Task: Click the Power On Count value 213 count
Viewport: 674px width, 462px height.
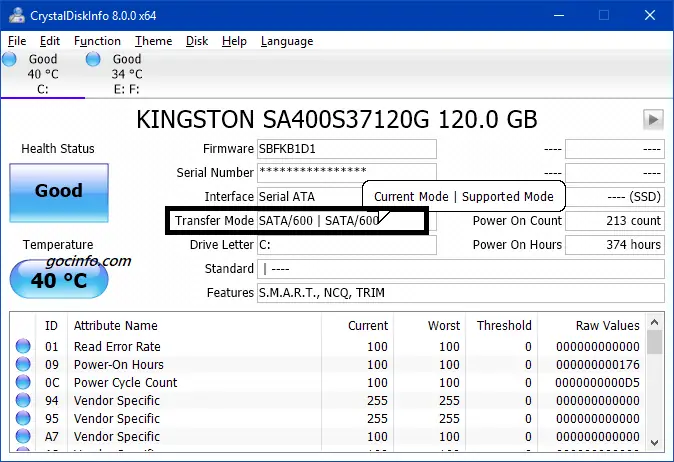Action: pos(615,221)
